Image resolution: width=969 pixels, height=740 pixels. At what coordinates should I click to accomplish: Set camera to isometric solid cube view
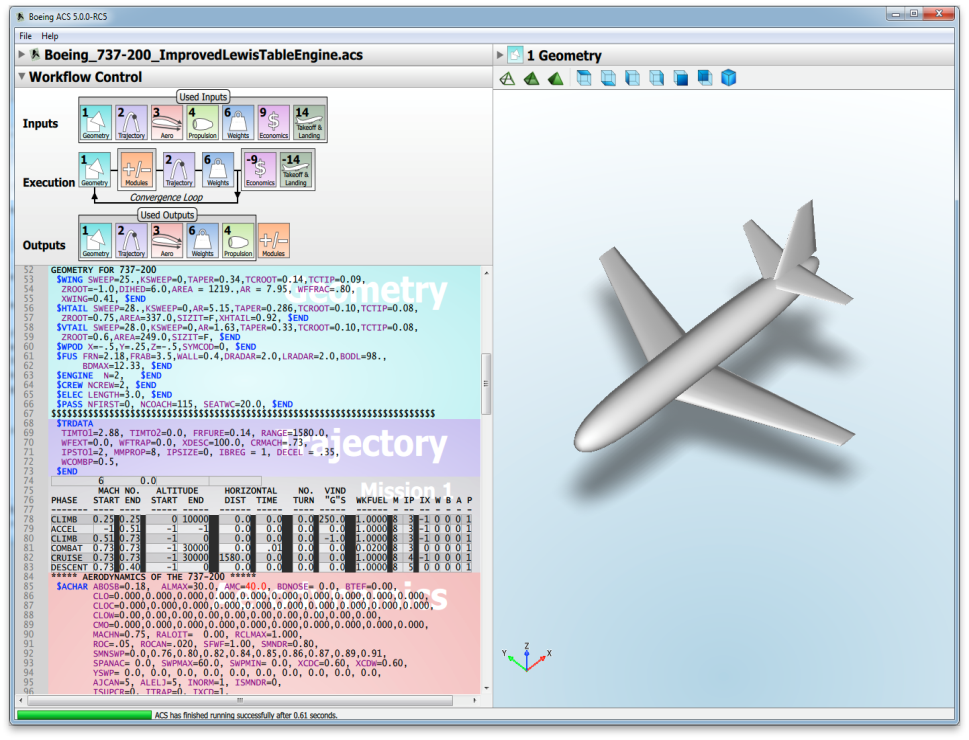729,78
